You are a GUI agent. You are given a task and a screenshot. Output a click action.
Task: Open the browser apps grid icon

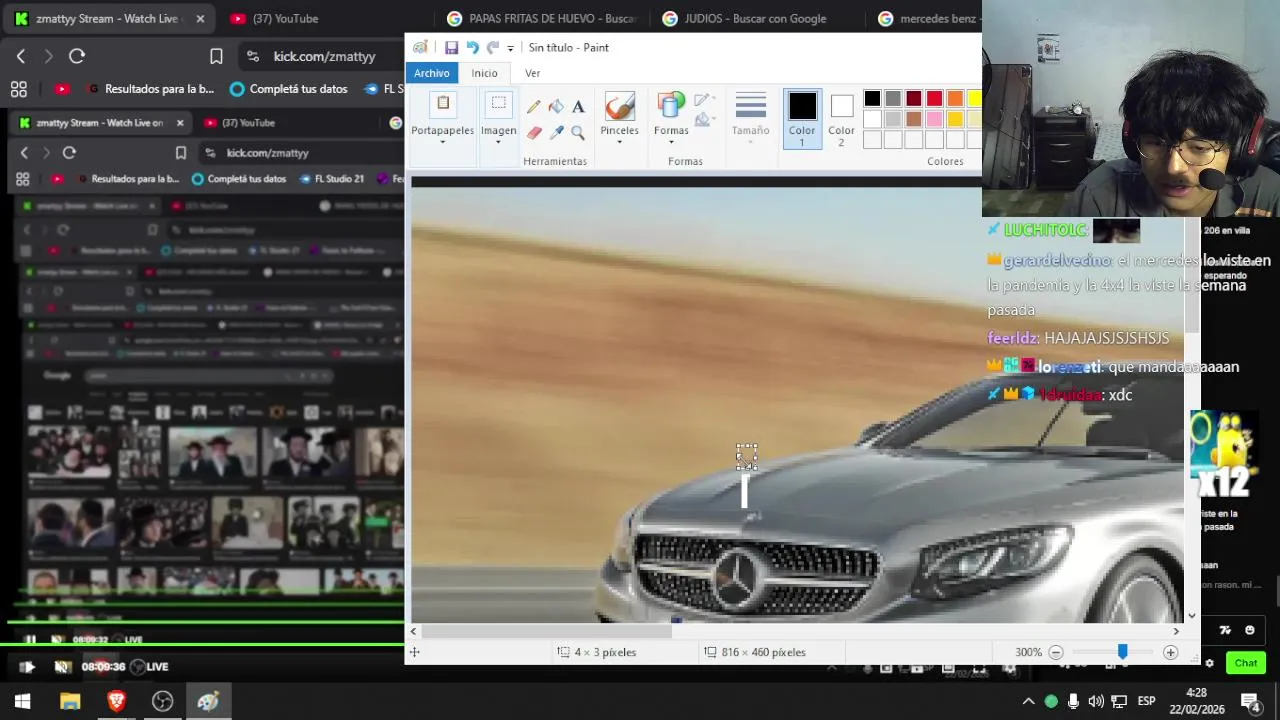point(19,89)
